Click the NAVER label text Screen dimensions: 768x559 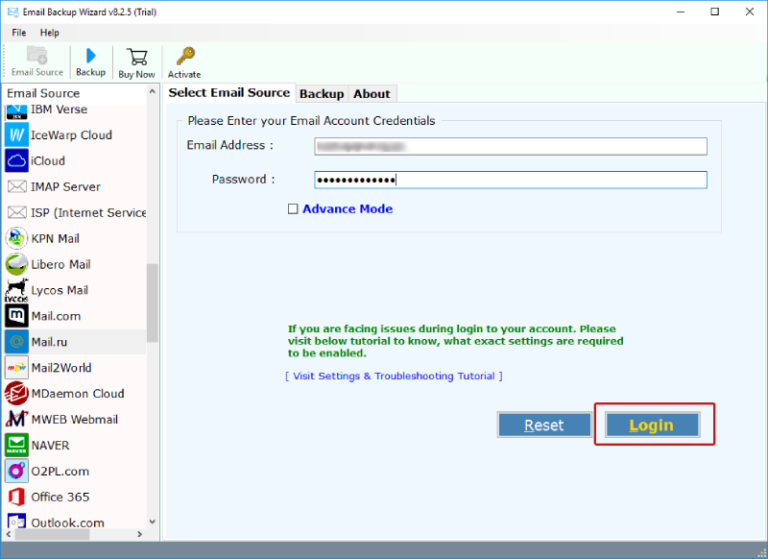(x=50, y=445)
